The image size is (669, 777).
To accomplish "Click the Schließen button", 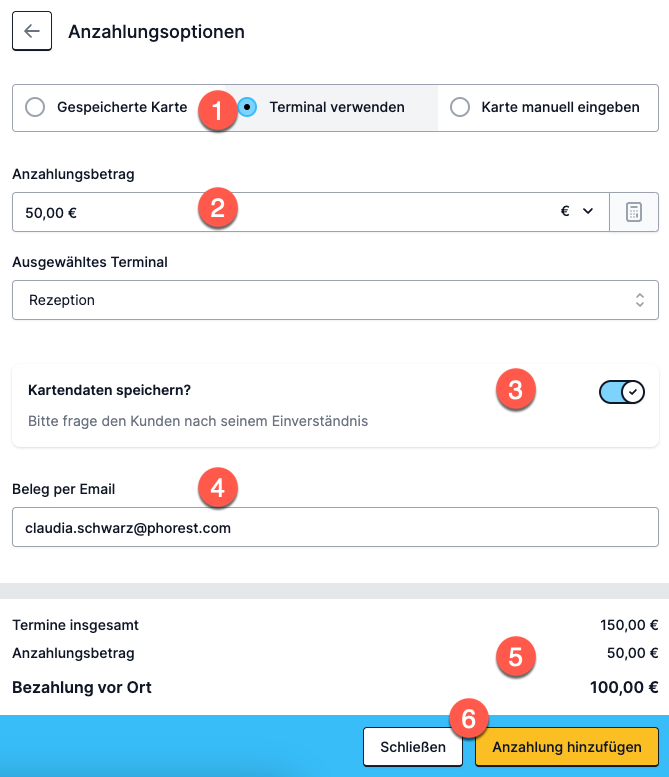I will pyautogui.click(x=413, y=747).
